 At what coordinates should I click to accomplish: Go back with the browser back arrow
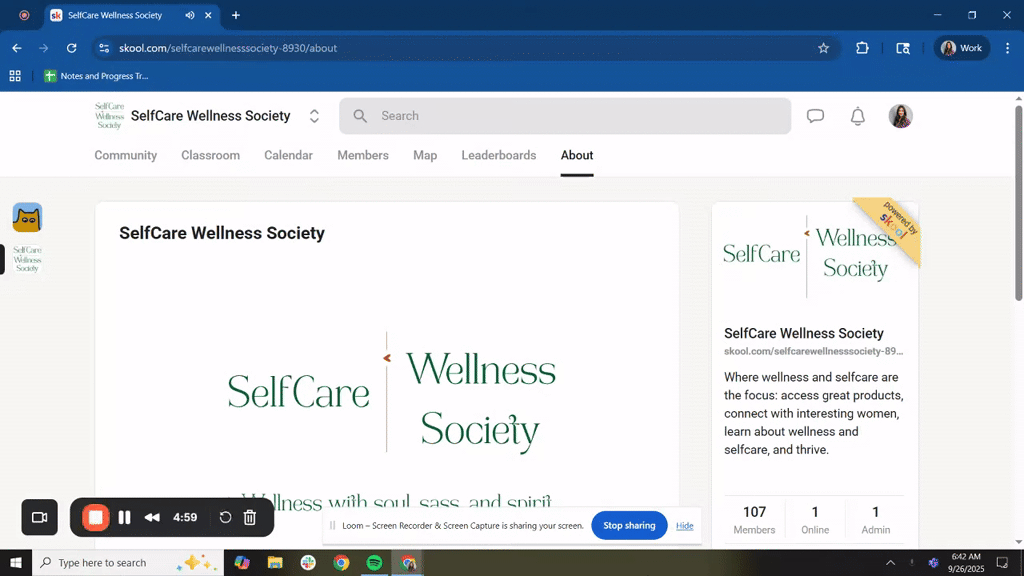(x=17, y=48)
